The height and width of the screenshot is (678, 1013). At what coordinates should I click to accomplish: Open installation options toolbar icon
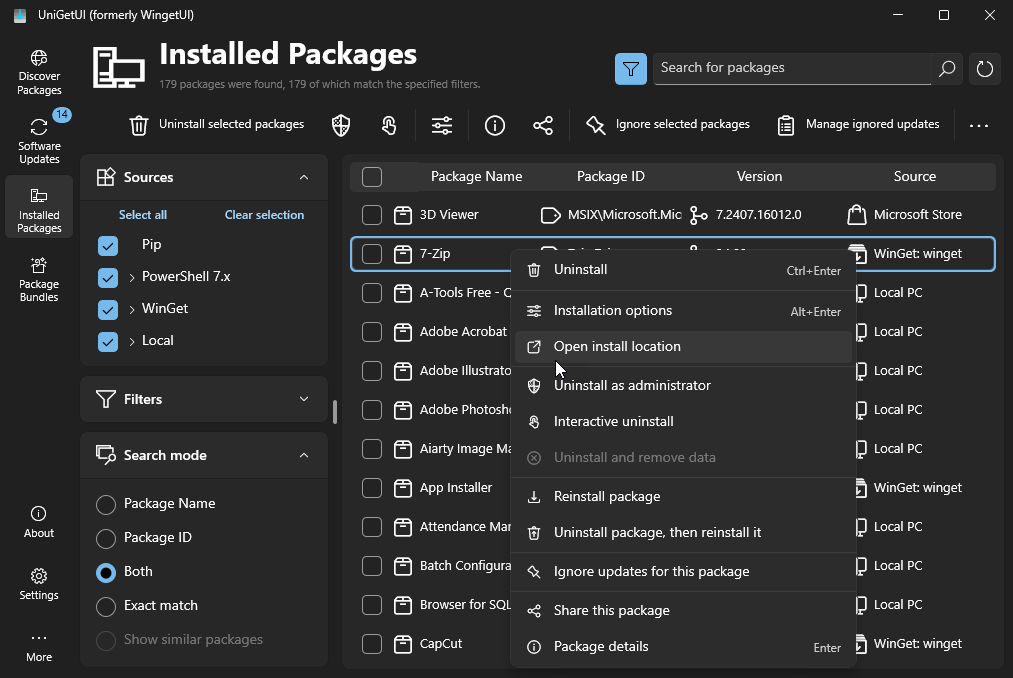(x=442, y=125)
